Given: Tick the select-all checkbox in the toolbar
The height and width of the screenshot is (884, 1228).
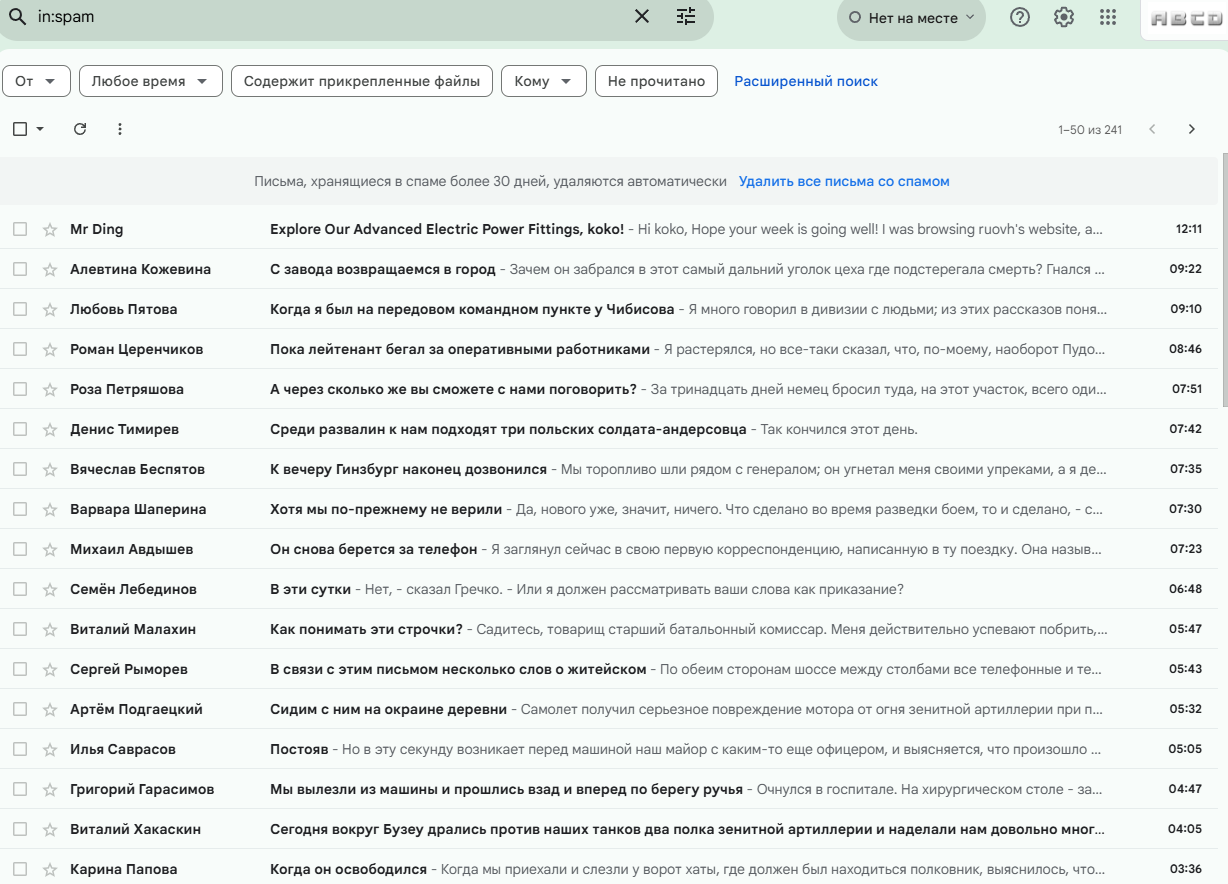Looking at the screenshot, I should coord(20,129).
